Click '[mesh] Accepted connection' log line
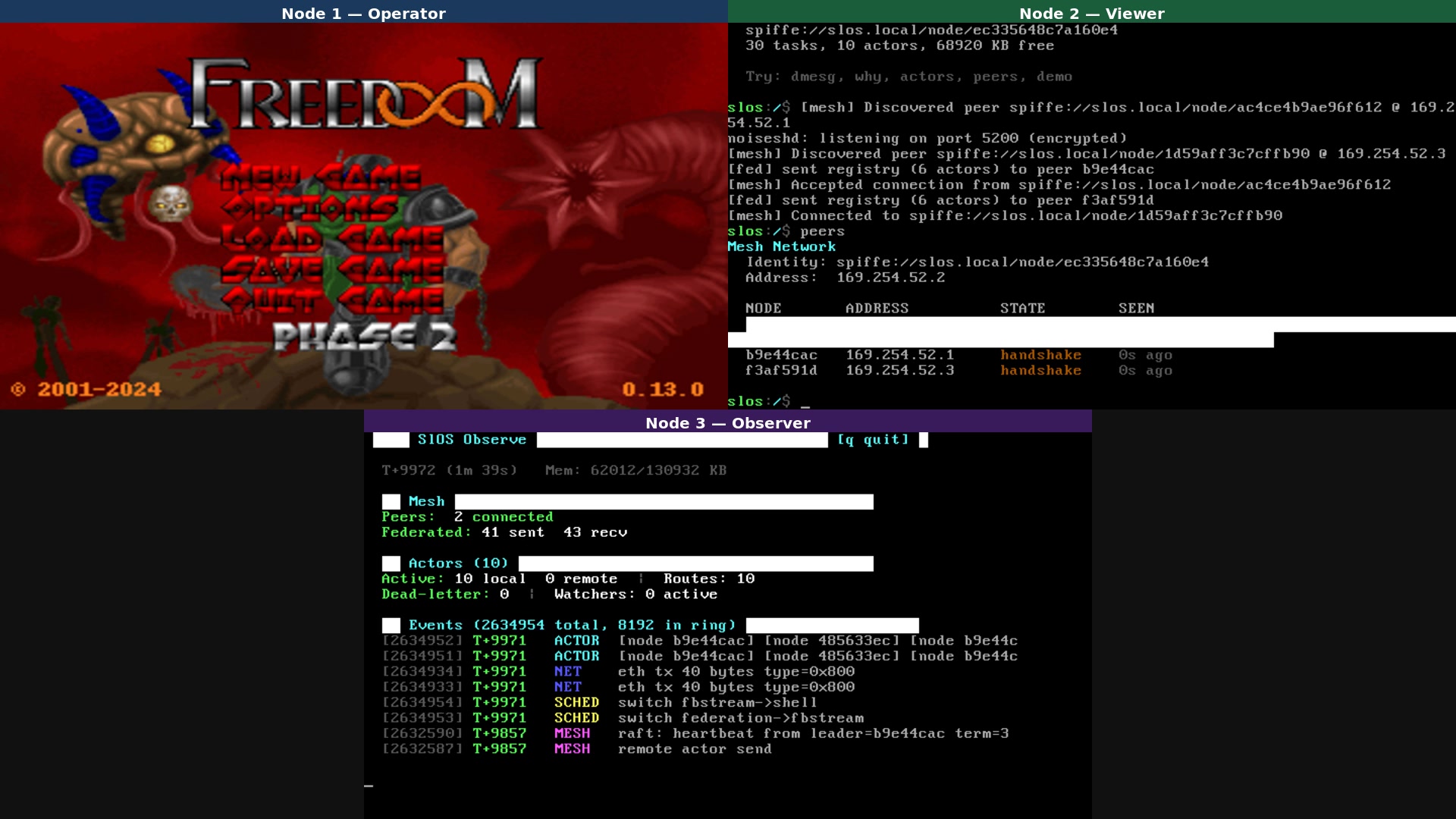This screenshot has width=1456, height=819. click(1059, 185)
